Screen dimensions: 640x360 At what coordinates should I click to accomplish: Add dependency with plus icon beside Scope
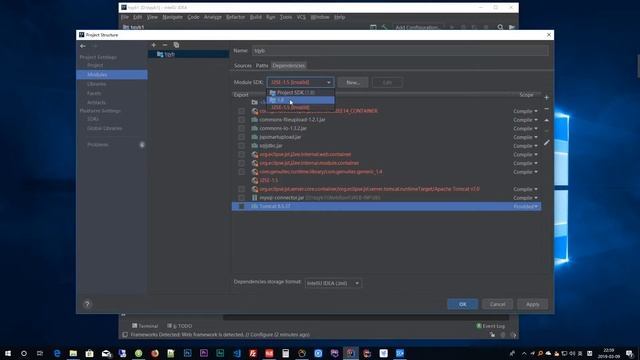click(x=546, y=98)
